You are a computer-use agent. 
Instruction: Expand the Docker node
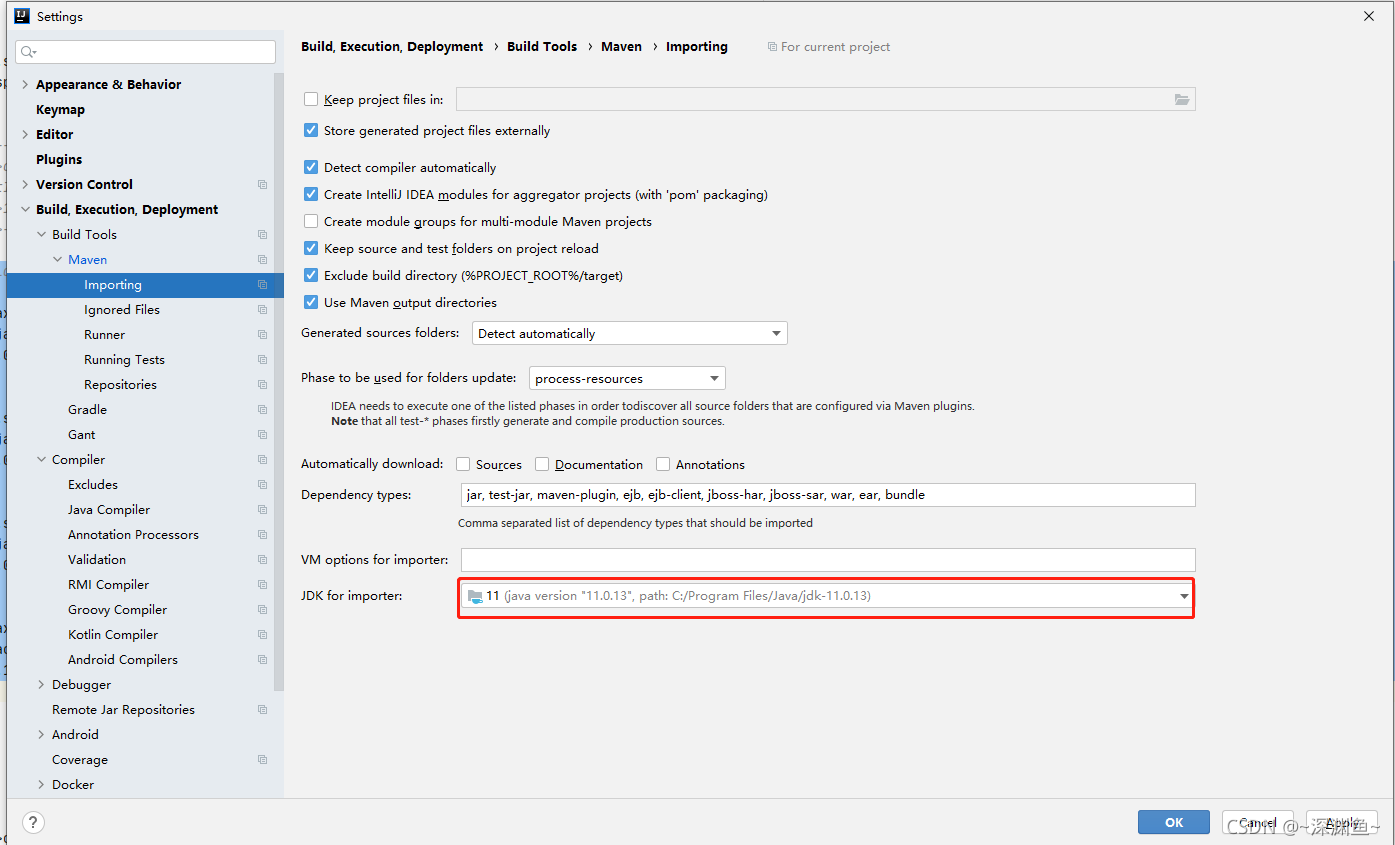(x=41, y=784)
